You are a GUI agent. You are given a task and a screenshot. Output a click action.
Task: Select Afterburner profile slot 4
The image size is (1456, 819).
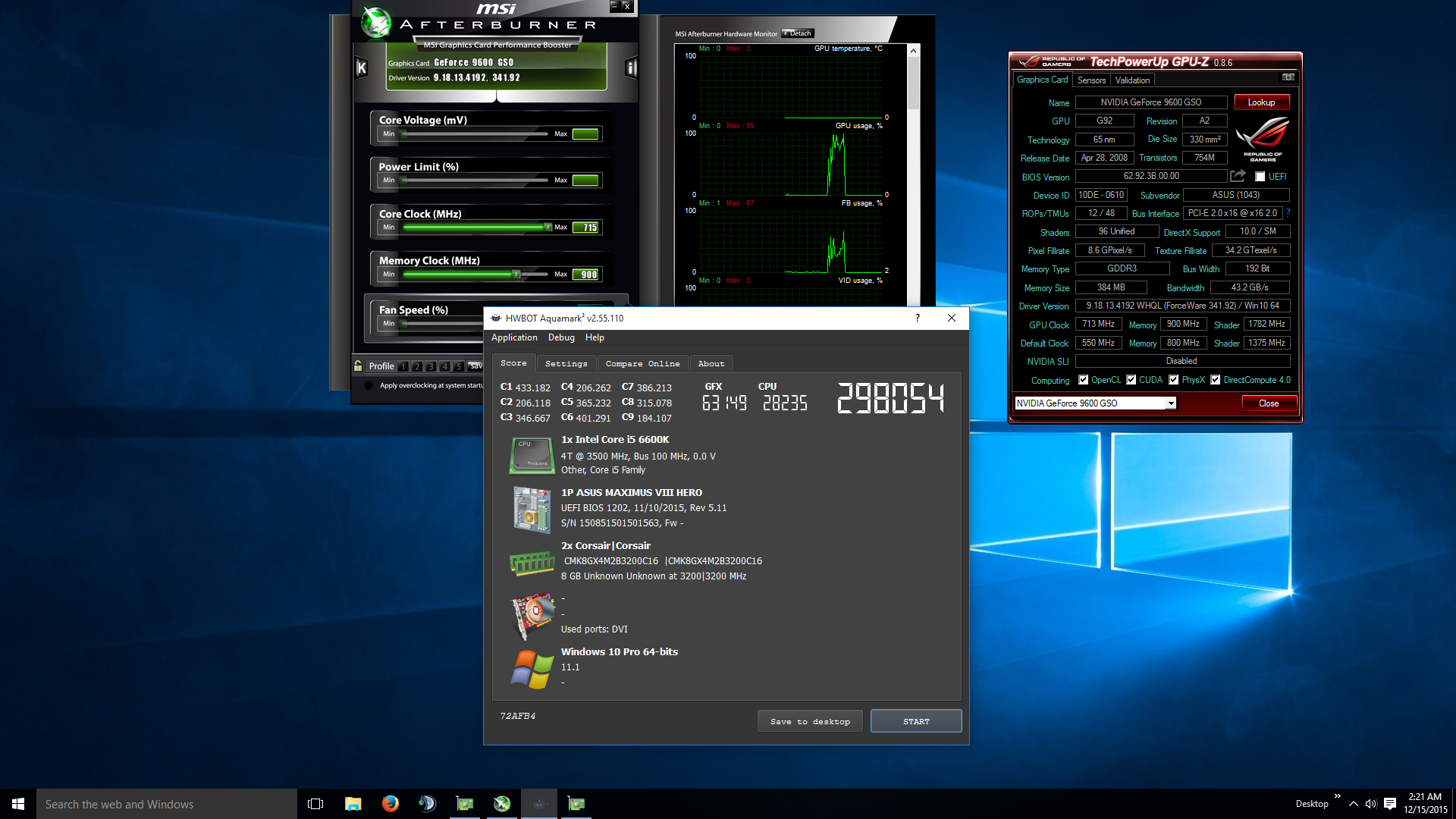(x=444, y=366)
